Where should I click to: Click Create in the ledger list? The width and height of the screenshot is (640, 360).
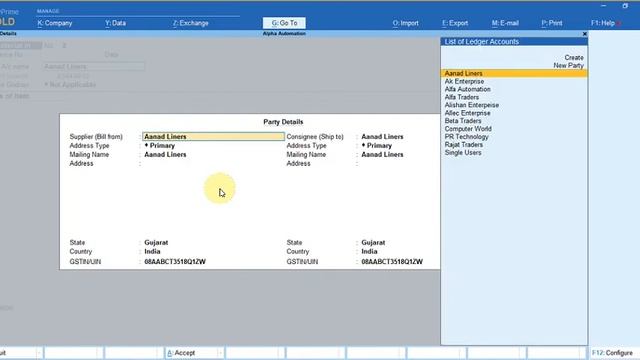574,58
